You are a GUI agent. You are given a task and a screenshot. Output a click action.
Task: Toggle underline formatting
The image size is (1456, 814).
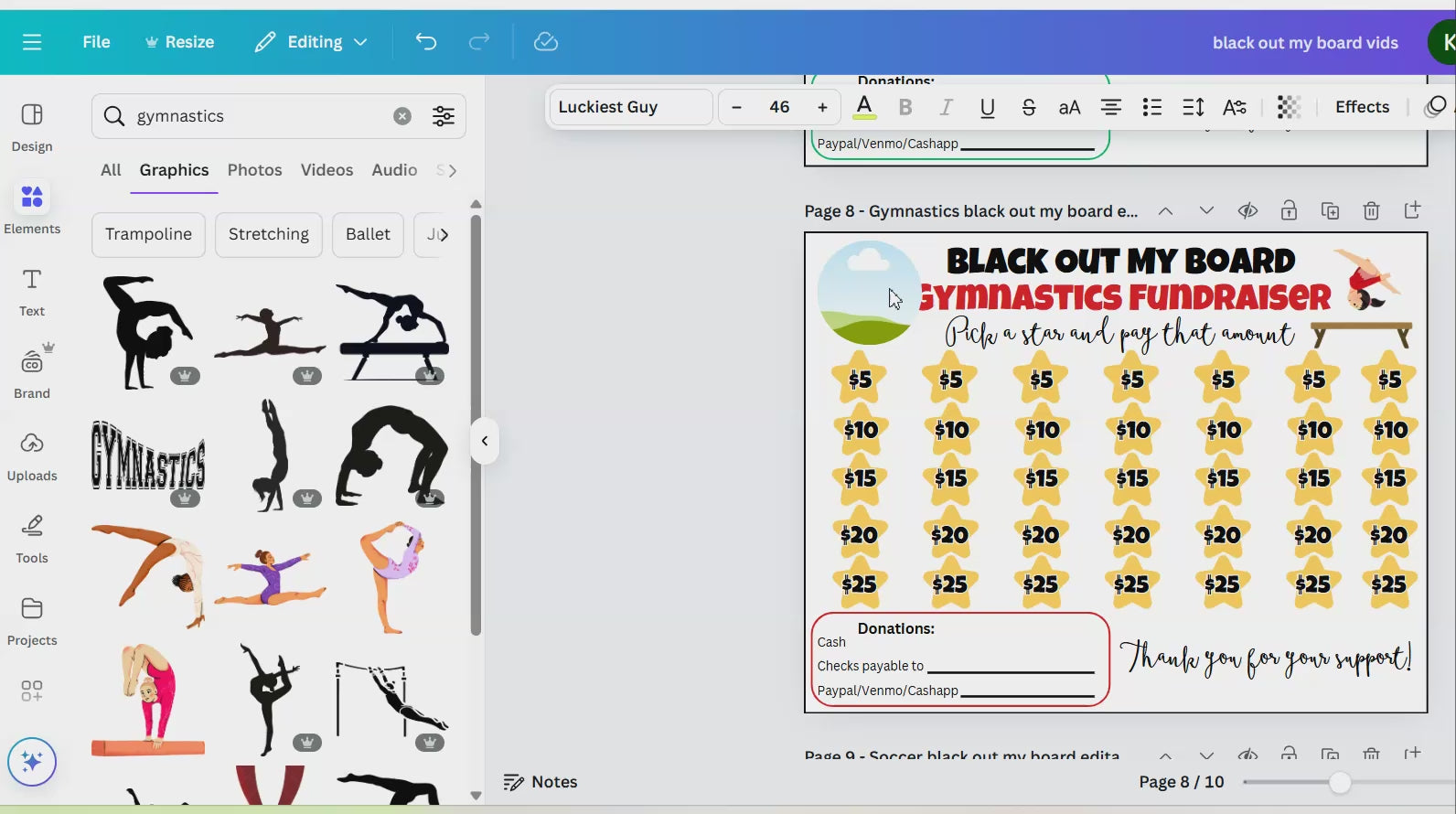(x=987, y=107)
